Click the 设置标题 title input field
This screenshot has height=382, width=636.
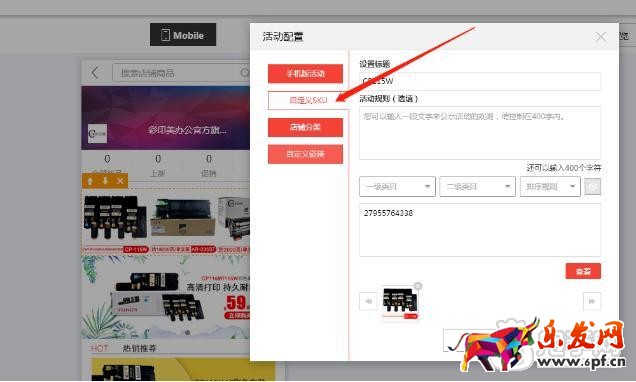480,81
